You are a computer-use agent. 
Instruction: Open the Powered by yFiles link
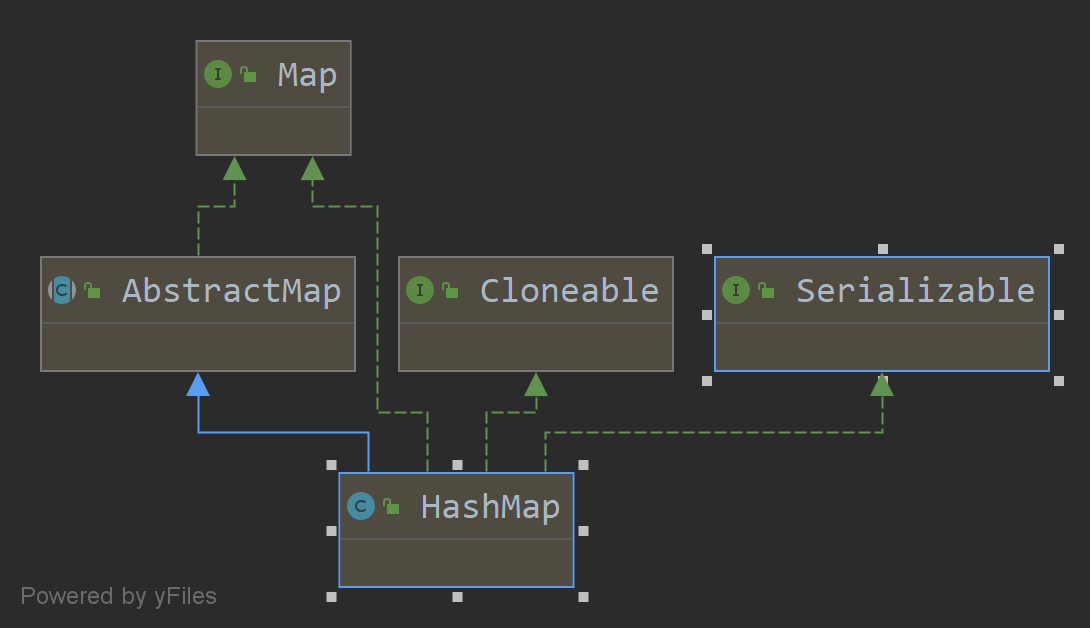[x=120, y=596]
